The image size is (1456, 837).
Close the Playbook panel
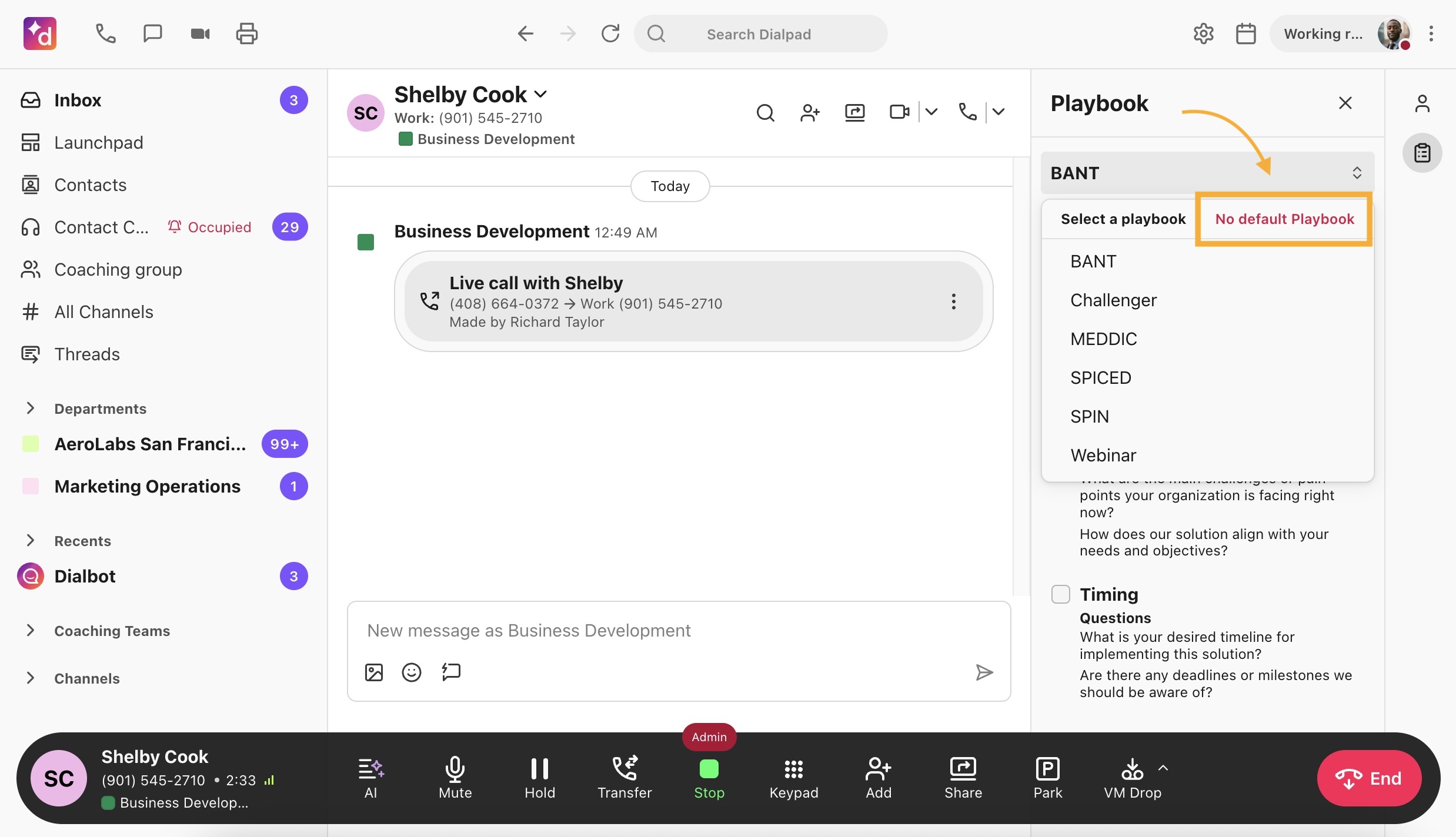1345,103
